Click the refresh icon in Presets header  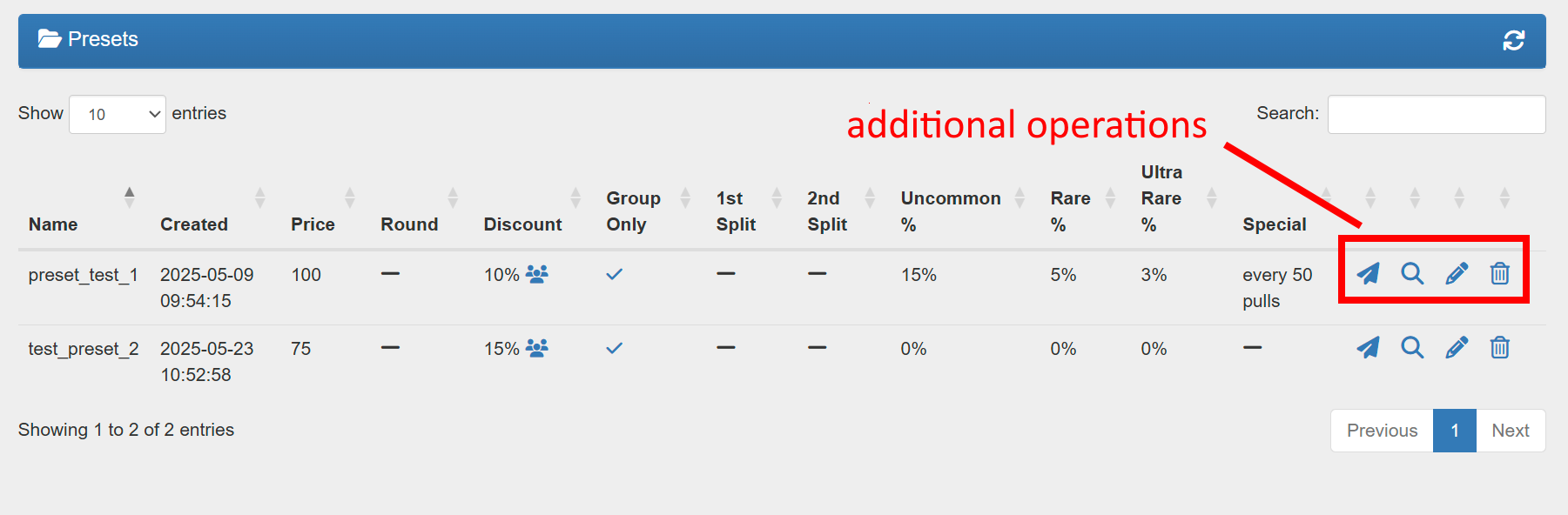[1513, 40]
